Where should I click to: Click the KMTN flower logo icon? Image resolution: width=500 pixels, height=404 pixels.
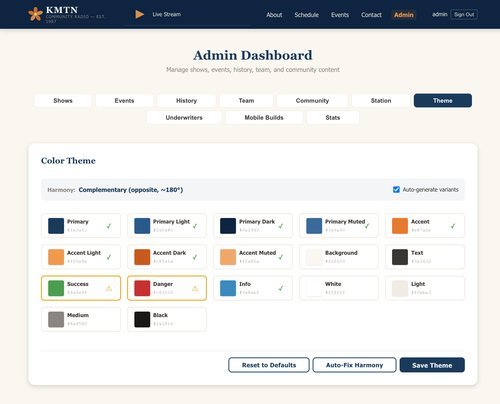(x=35, y=14)
